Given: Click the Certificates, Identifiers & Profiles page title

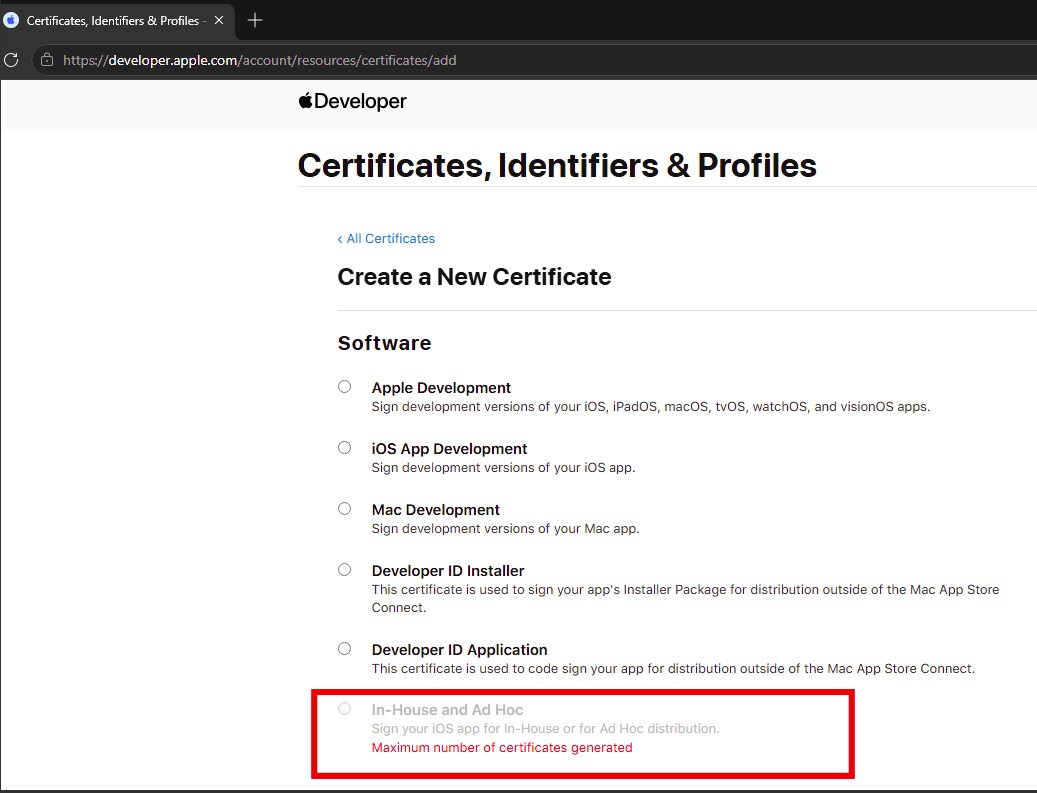Looking at the screenshot, I should click(x=557, y=165).
